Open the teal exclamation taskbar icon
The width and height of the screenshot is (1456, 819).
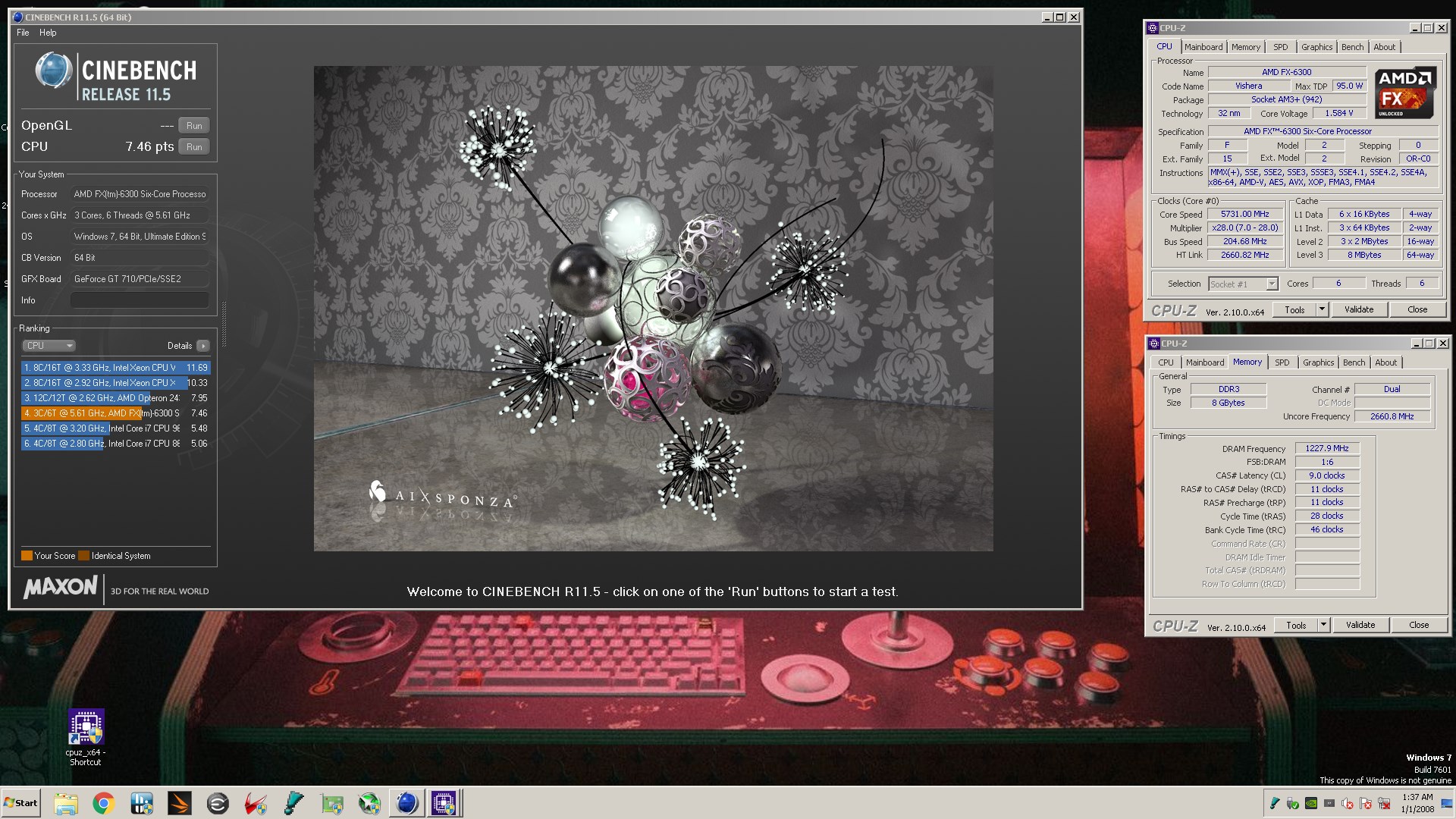pos(293,803)
